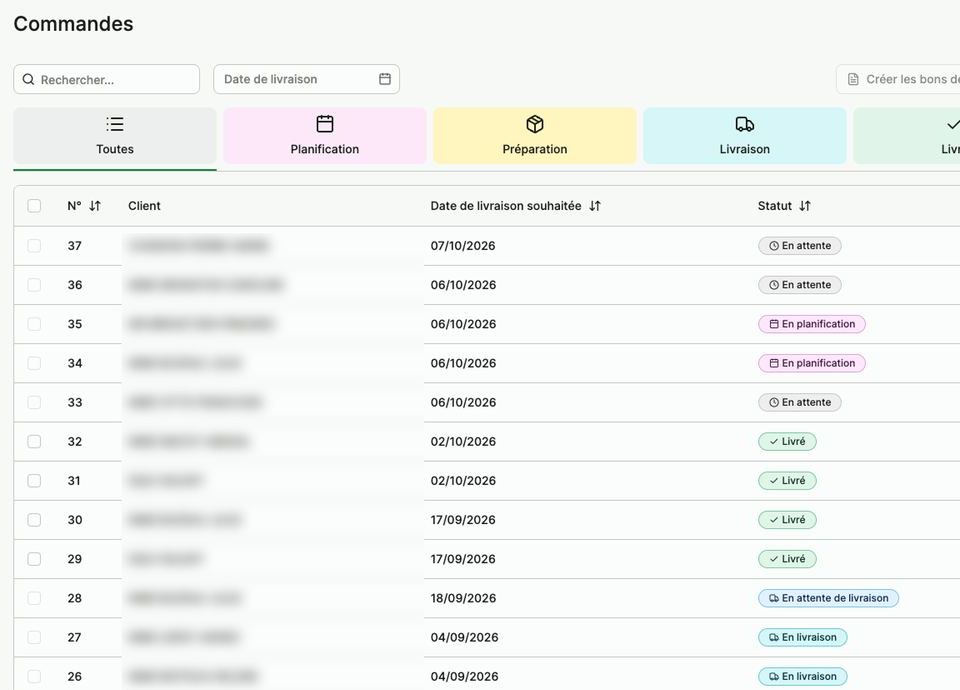Tick the checkbox for order 32
The height and width of the screenshot is (690, 960).
[x=34, y=441]
